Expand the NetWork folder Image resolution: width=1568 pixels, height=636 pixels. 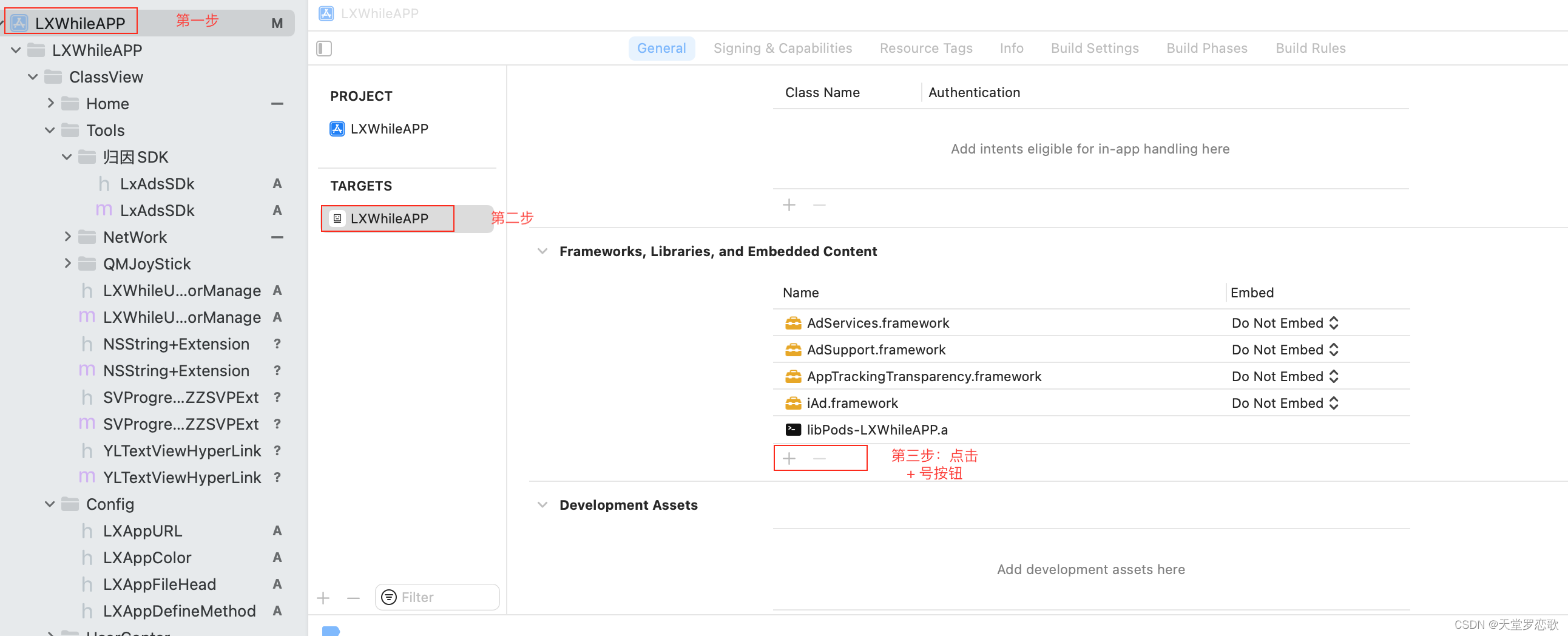(67, 237)
